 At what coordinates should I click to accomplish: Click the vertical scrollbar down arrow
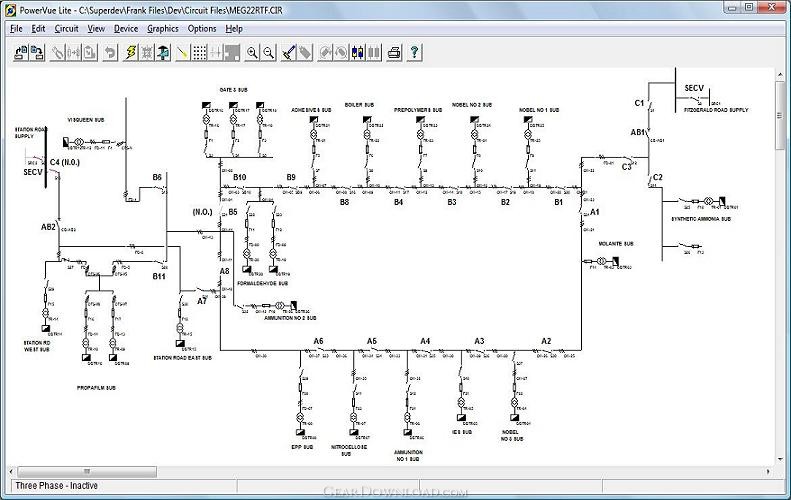780,459
